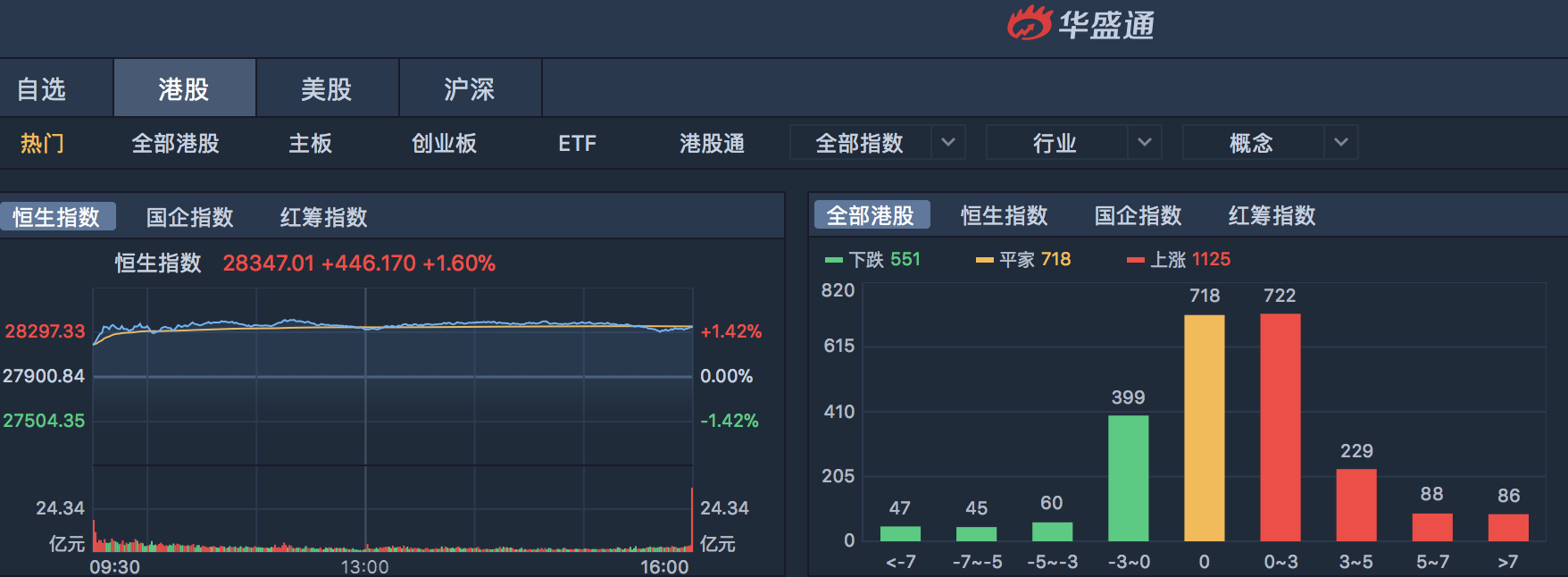Click the 华盛通 logo icon

tap(1030, 23)
